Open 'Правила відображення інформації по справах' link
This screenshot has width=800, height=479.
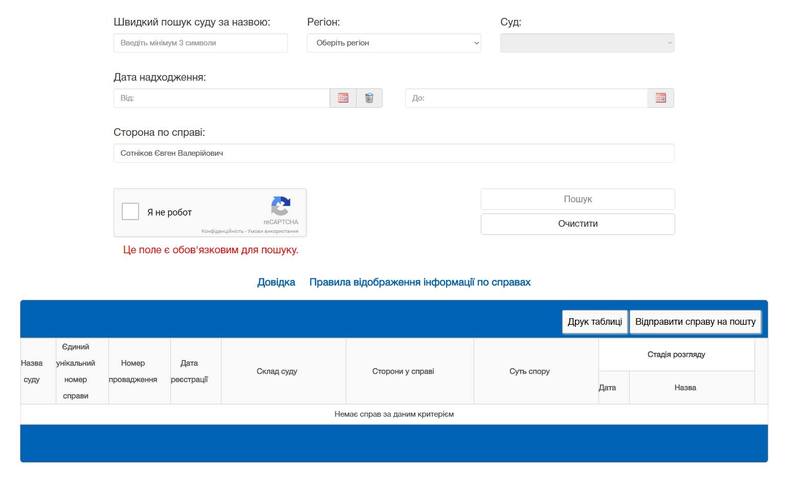click(419, 282)
